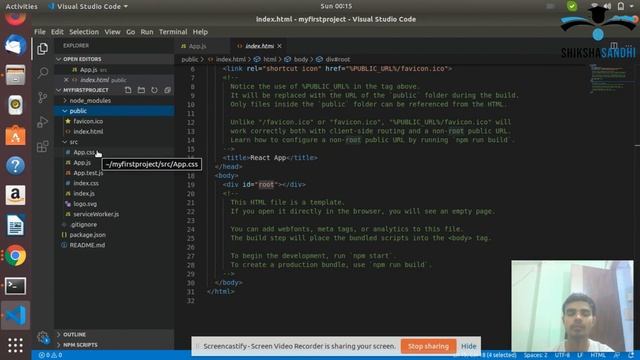
Task: Click the Split Editor icon
Action: 614,46
